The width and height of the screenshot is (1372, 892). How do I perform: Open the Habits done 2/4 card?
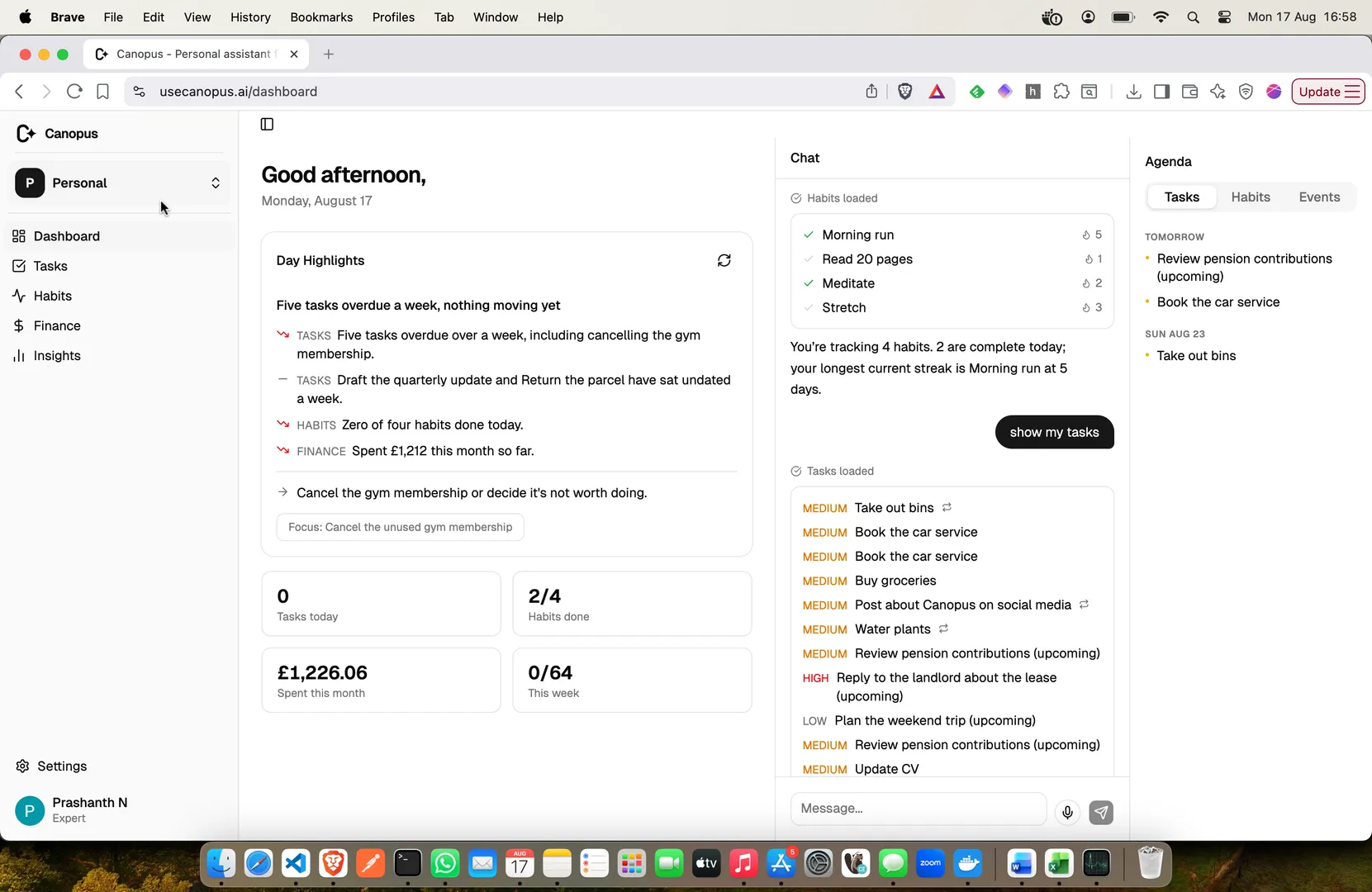pos(632,604)
